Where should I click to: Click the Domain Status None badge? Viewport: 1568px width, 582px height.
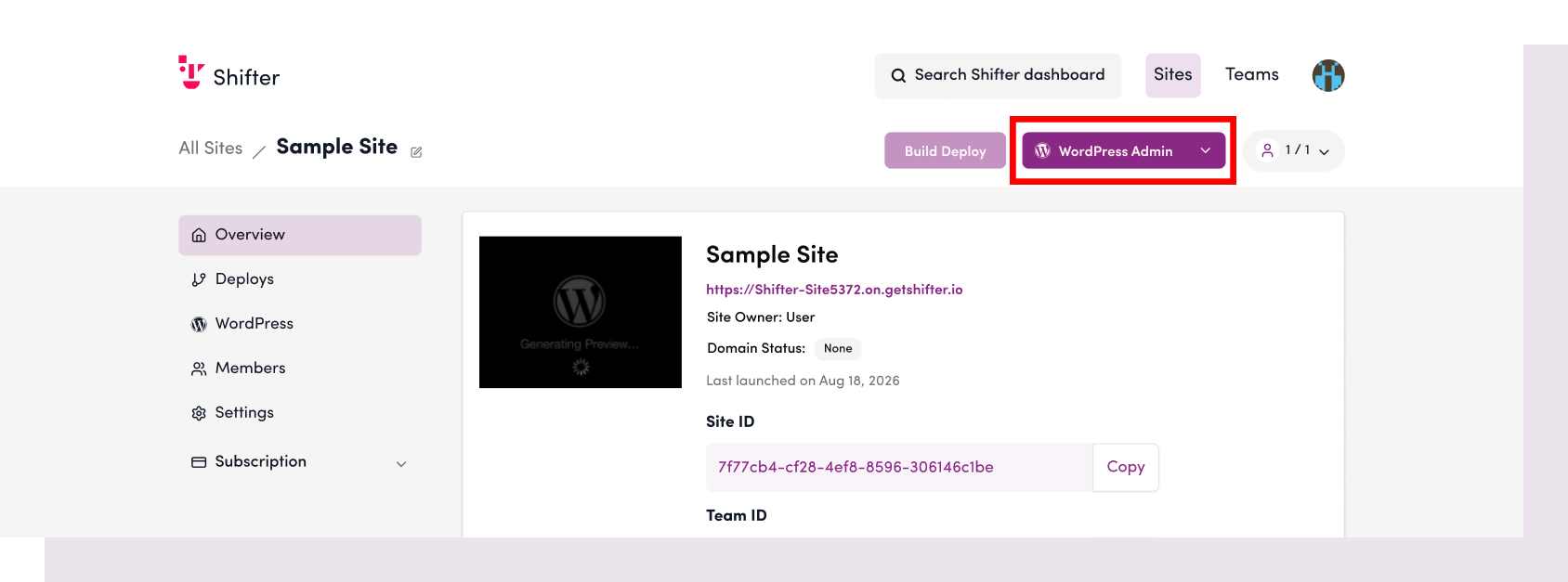838,349
